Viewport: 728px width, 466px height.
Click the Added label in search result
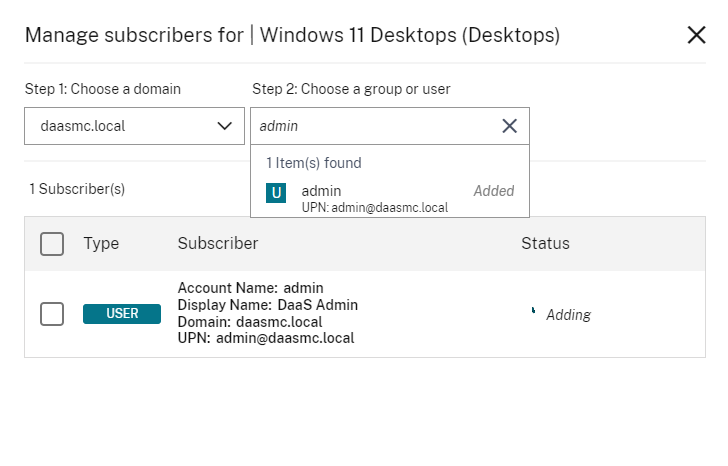(493, 191)
